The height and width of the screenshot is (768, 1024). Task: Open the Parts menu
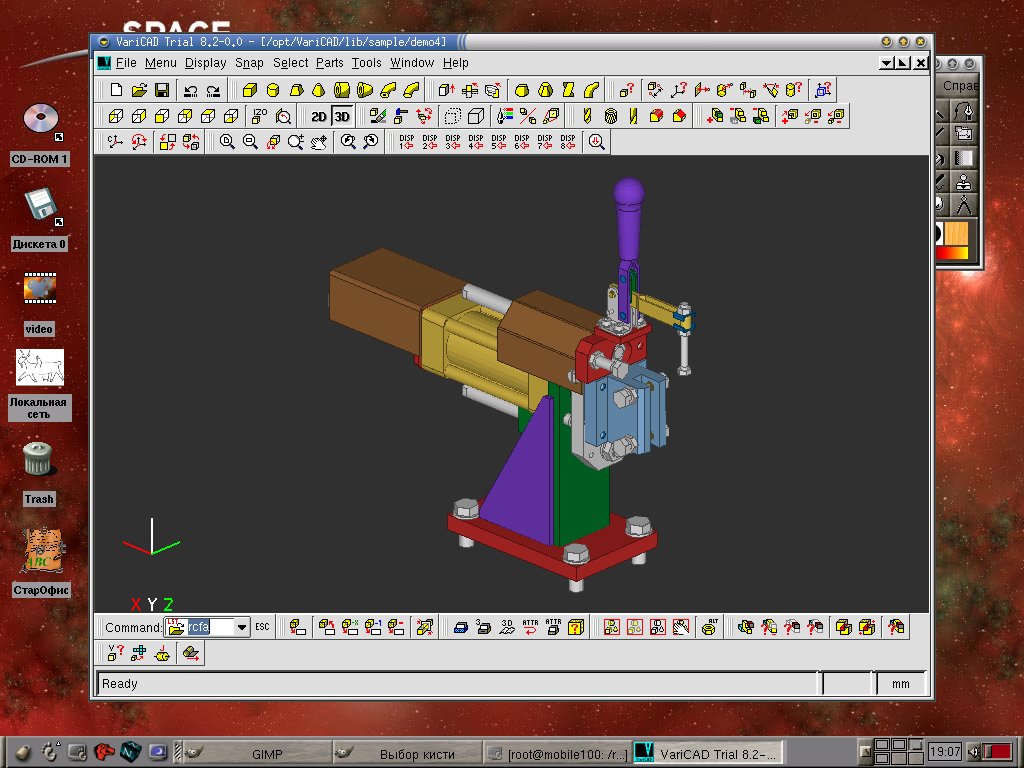pyautogui.click(x=329, y=63)
